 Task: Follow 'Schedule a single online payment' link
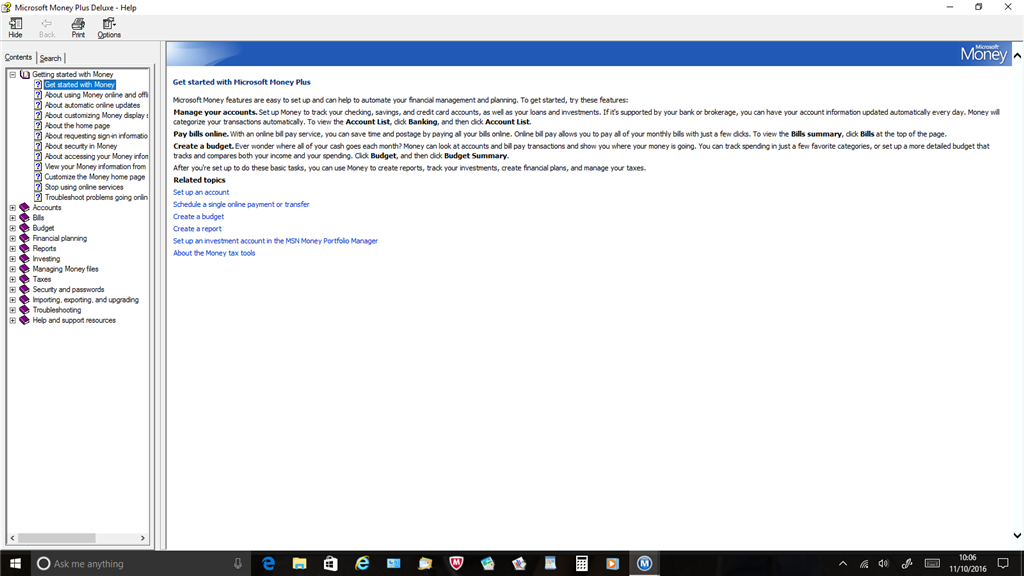(241, 204)
